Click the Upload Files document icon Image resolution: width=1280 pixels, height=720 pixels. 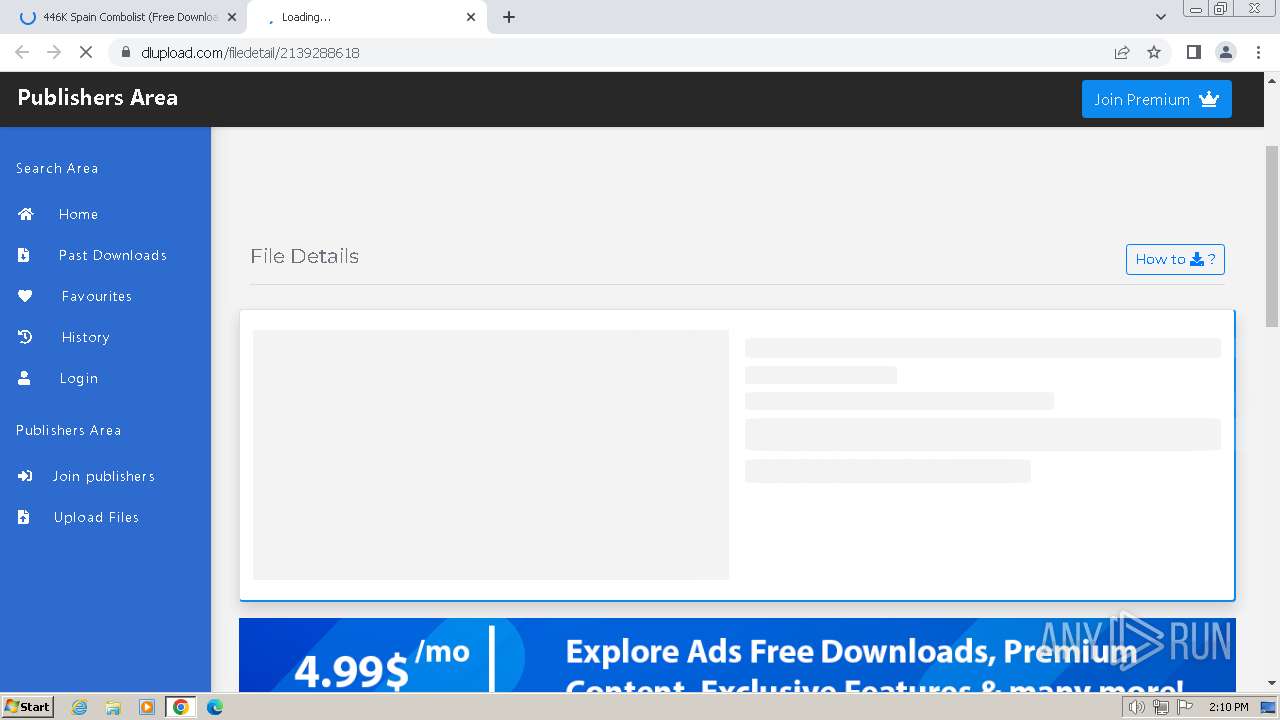click(x=24, y=517)
